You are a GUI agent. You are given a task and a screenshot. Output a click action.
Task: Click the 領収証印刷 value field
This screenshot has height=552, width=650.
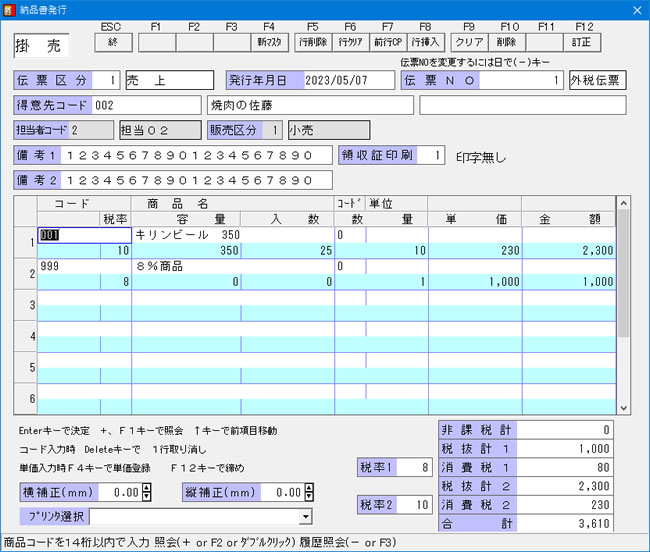(x=430, y=155)
